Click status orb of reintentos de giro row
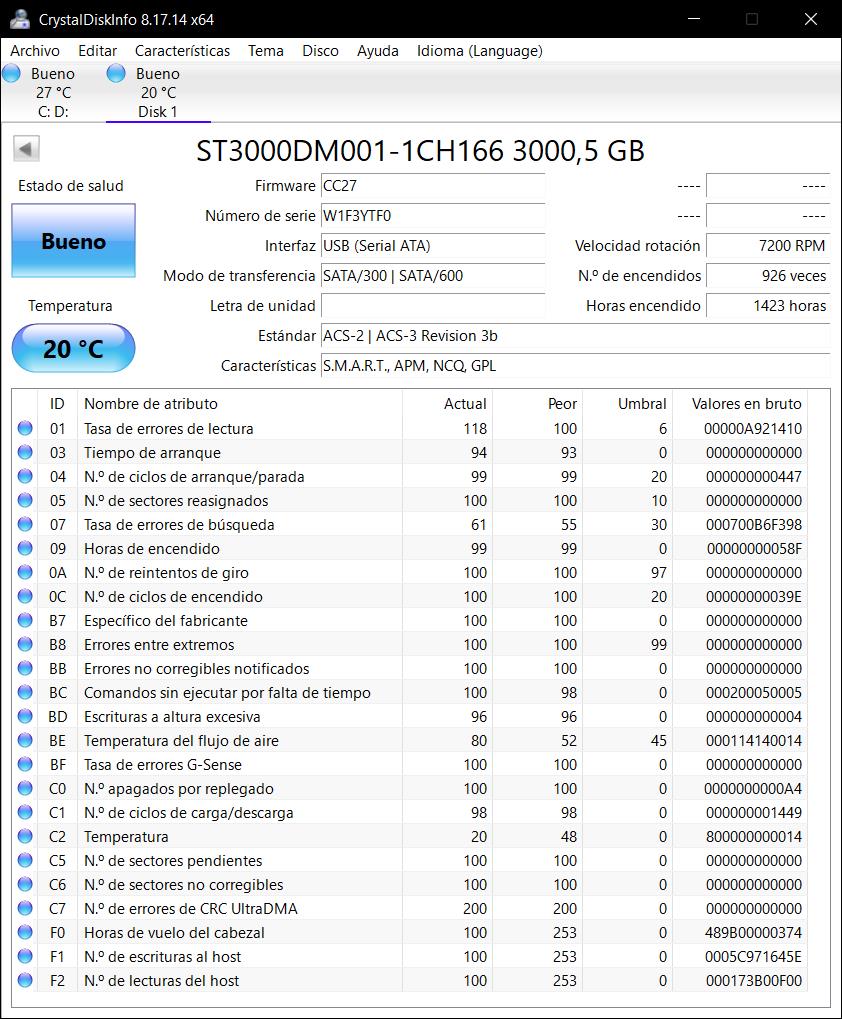Screen dimensions: 842x1019 (25, 573)
